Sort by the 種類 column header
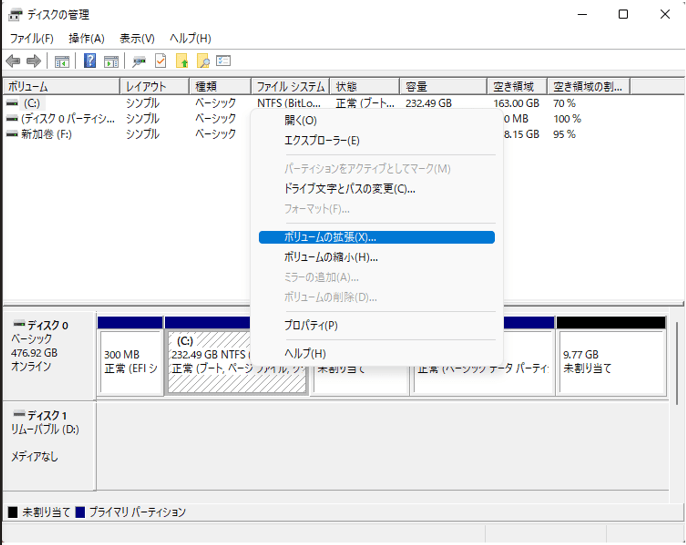The height and width of the screenshot is (545, 686). click(x=220, y=87)
